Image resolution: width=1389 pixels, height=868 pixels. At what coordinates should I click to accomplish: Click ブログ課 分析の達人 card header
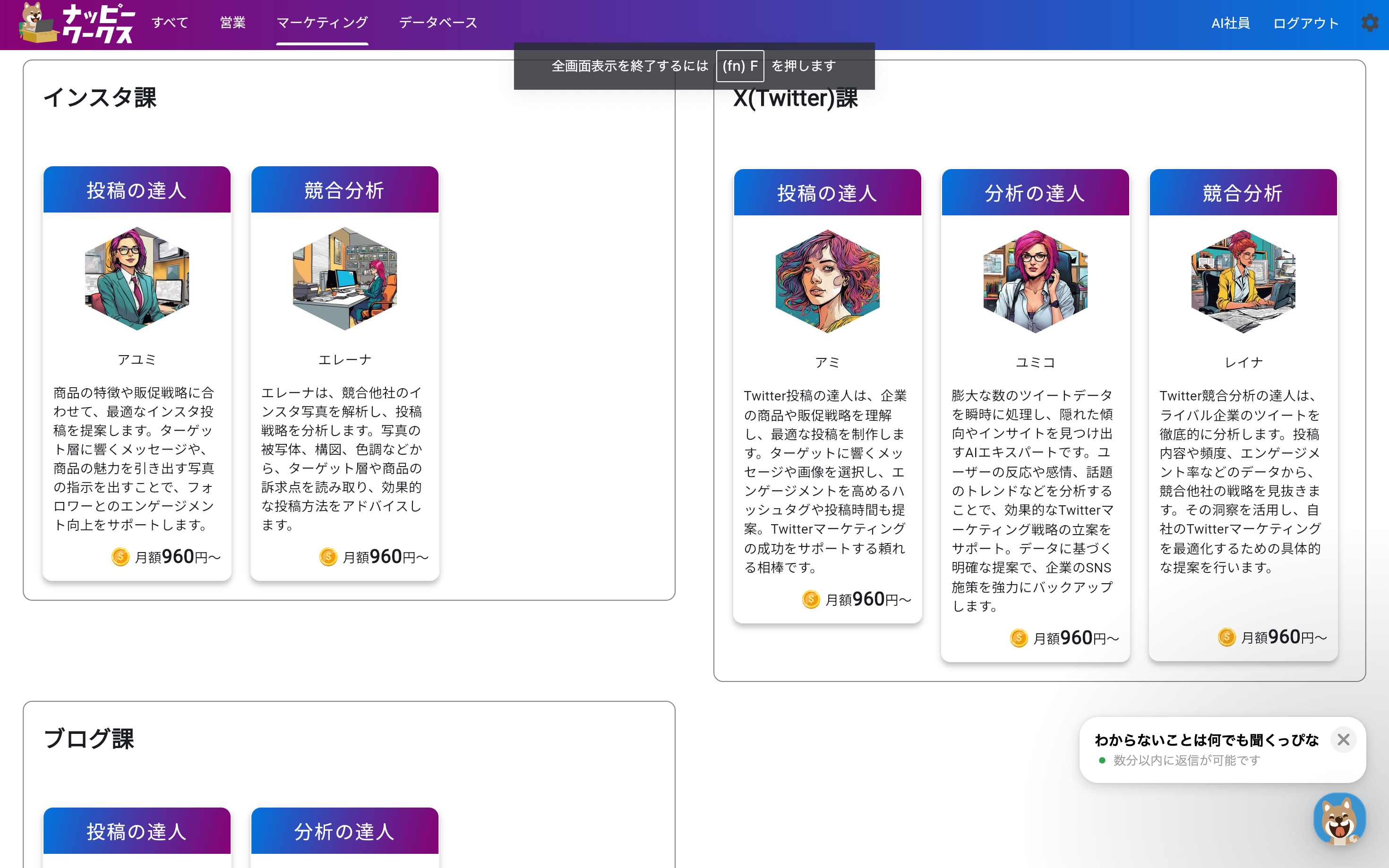(344, 831)
